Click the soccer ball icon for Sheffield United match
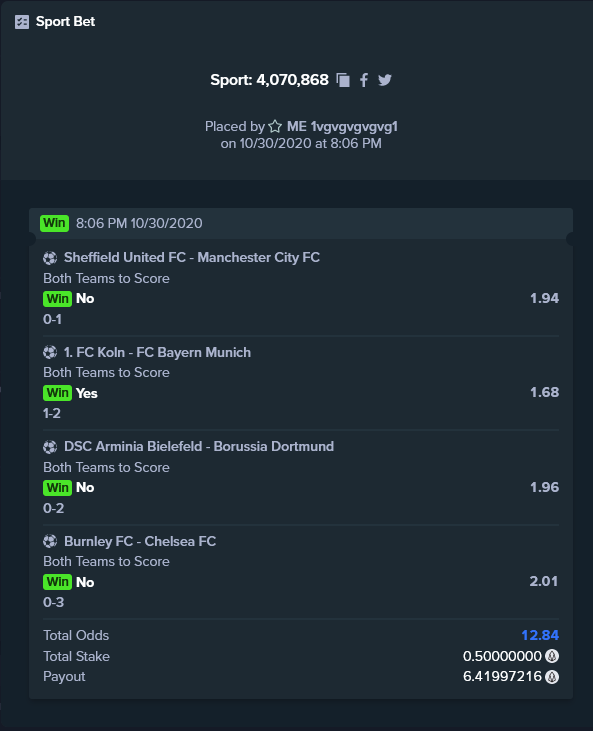Viewport: 593px width, 731px height. 50,258
